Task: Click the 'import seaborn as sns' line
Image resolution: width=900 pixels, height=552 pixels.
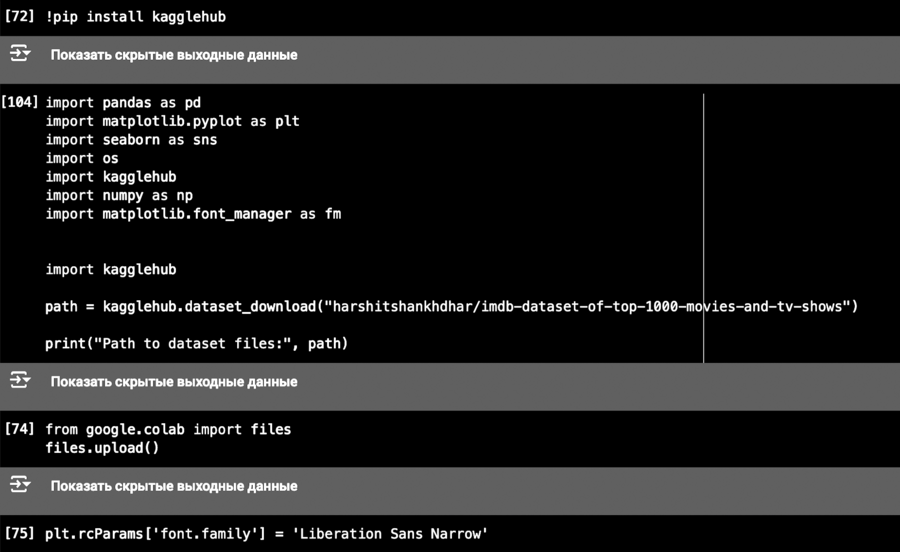Action: tap(131, 140)
